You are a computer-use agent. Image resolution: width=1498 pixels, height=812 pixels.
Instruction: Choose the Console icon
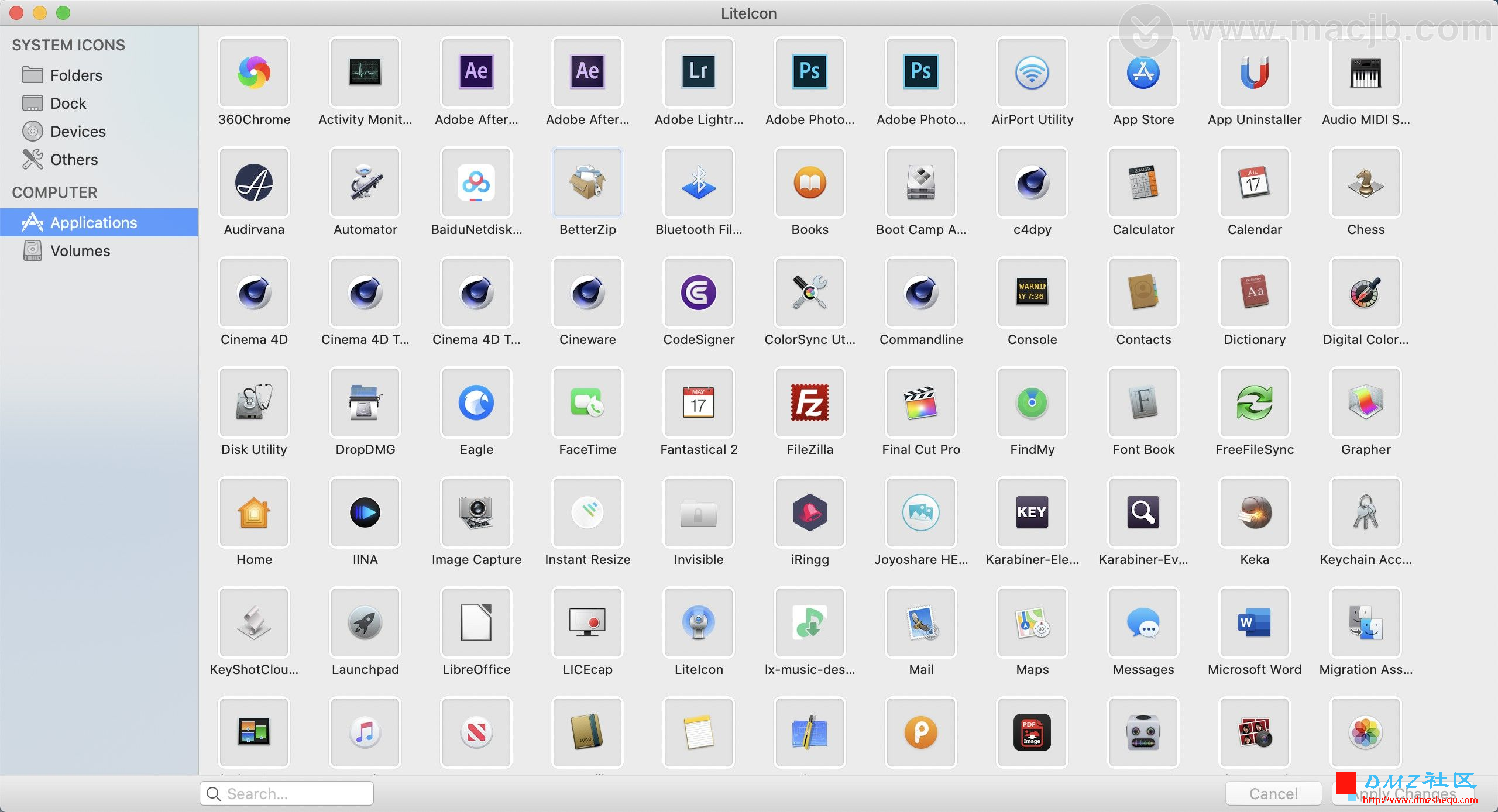pos(1032,293)
